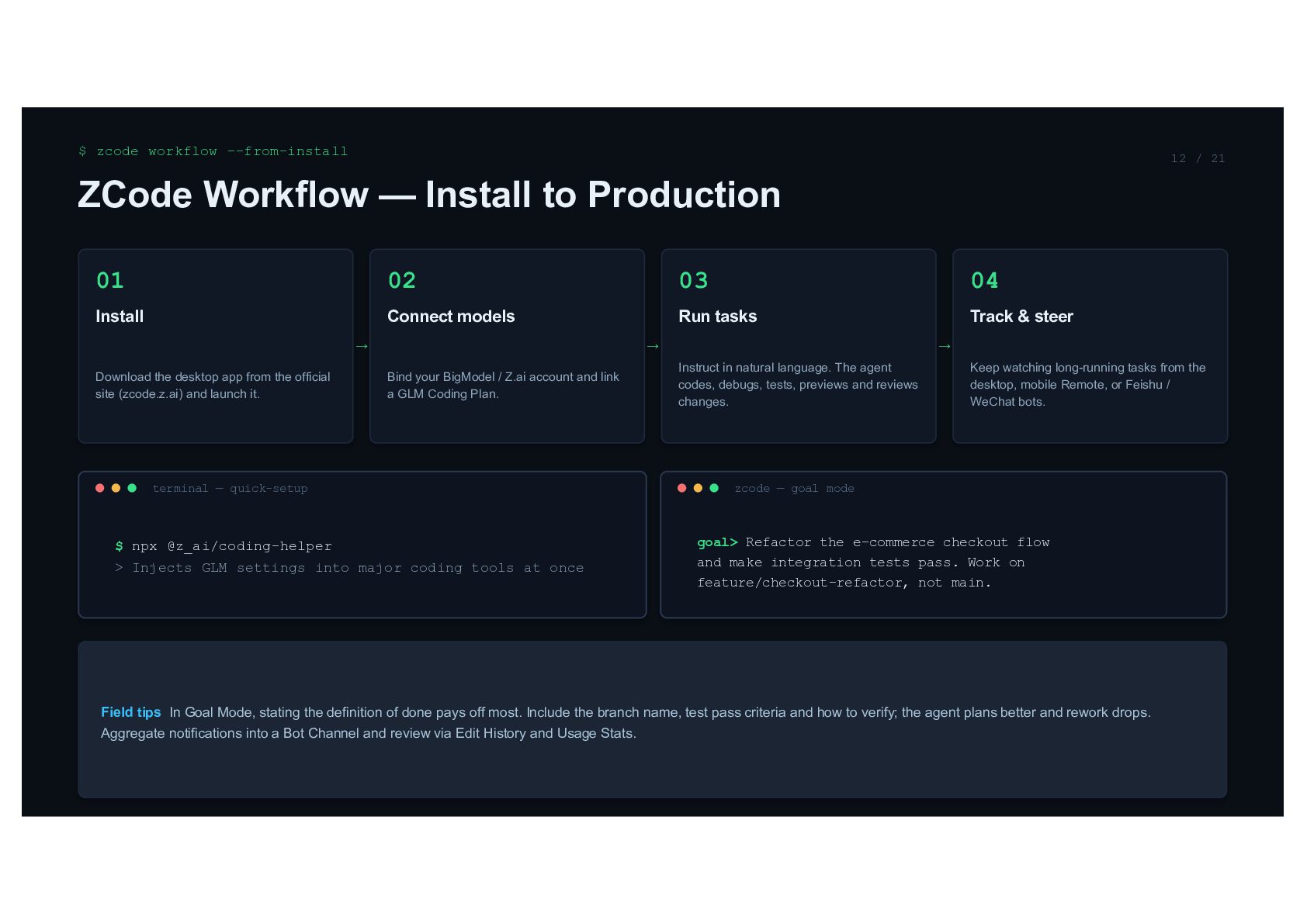Click the 'Keep watching long-running tasks' description
This screenshot has height=924, width=1307.
coord(1087,385)
